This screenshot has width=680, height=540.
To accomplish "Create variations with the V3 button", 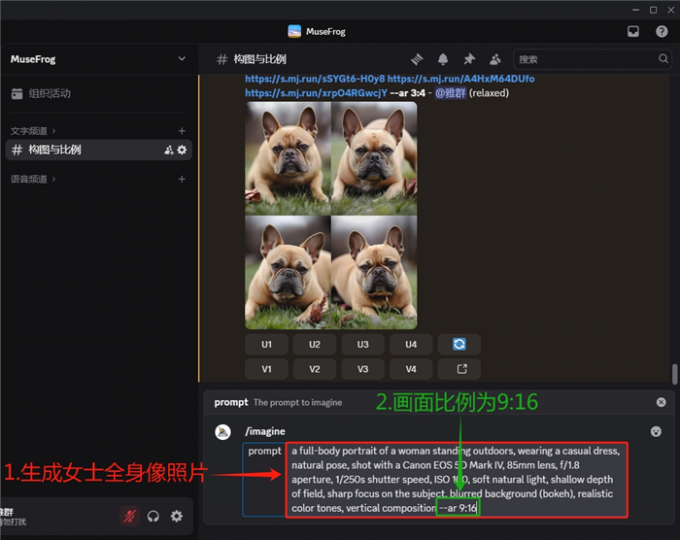I will pos(363,369).
